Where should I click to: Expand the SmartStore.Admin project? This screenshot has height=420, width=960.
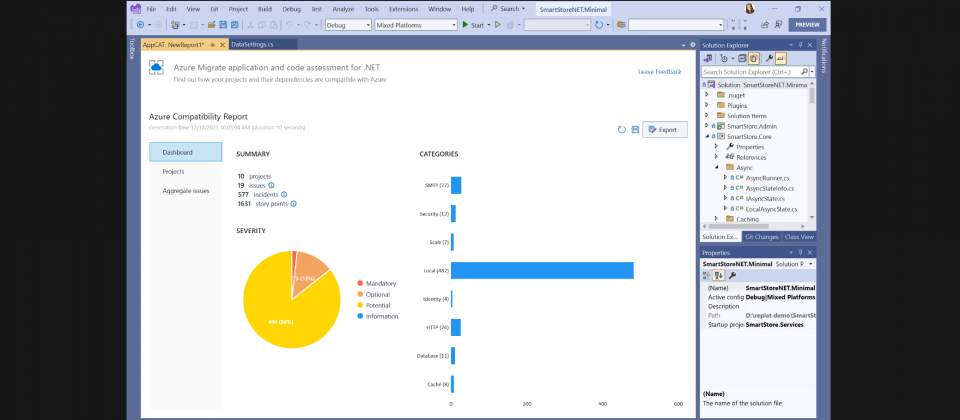(707, 126)
